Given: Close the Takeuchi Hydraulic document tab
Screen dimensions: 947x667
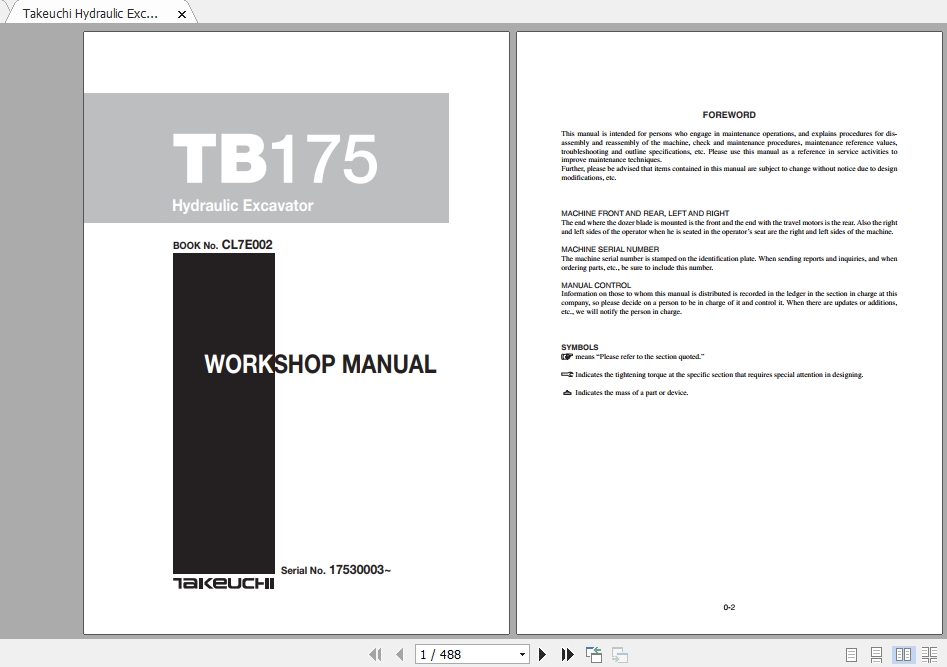Looking at the screenshot, I should [181, 14].
